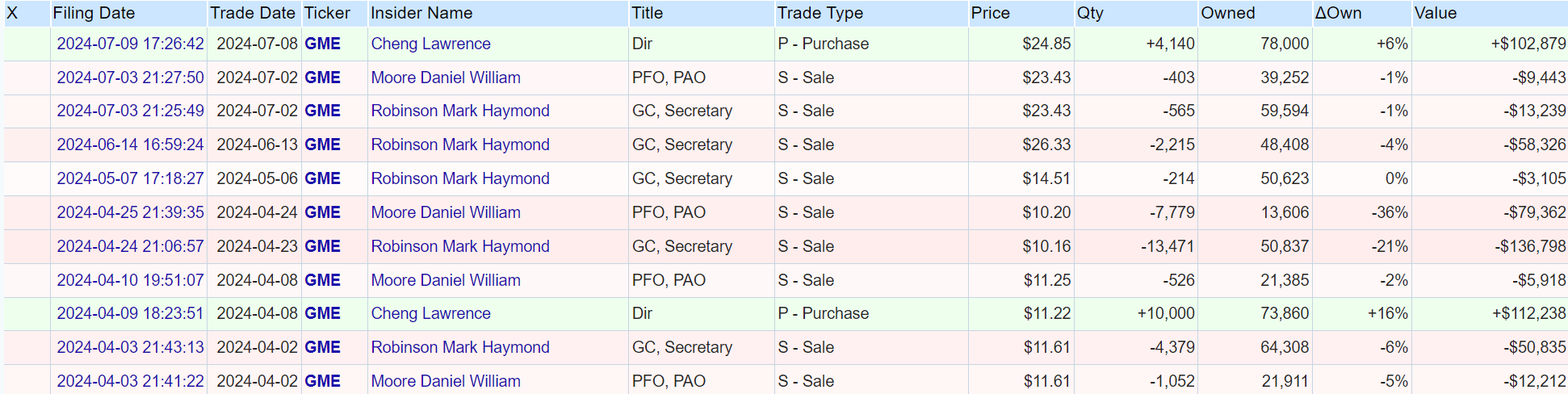
Task: Sort table by Trade Date column header
Action: coord(252,13)
